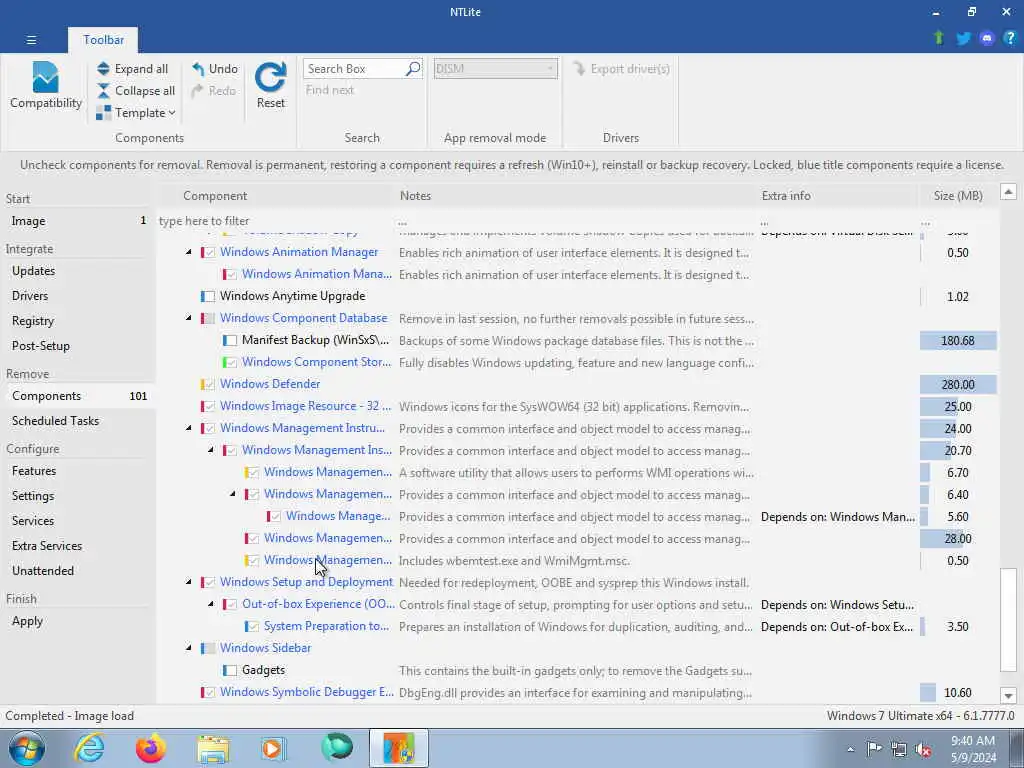This screenshot has height=768, width=1024.
Task: Undo the last change
Action: tap(215, 69)
